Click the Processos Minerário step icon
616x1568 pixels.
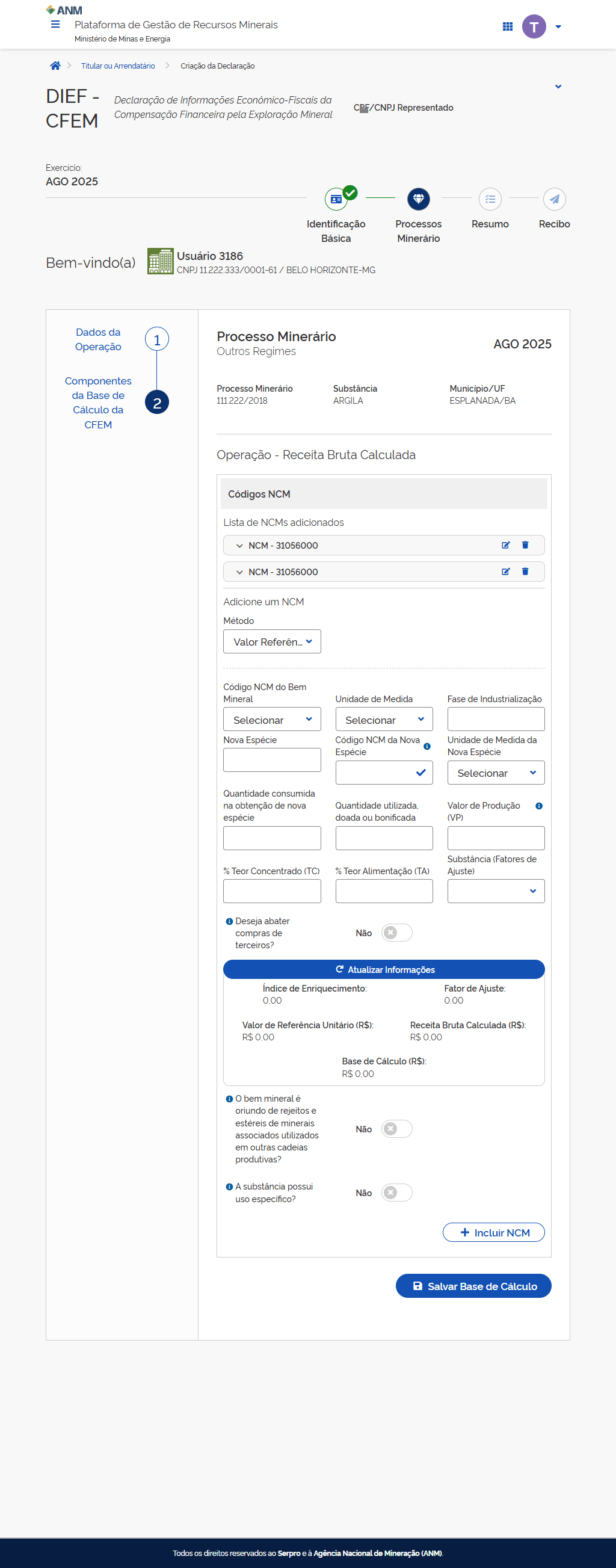[x=418, y=199]
